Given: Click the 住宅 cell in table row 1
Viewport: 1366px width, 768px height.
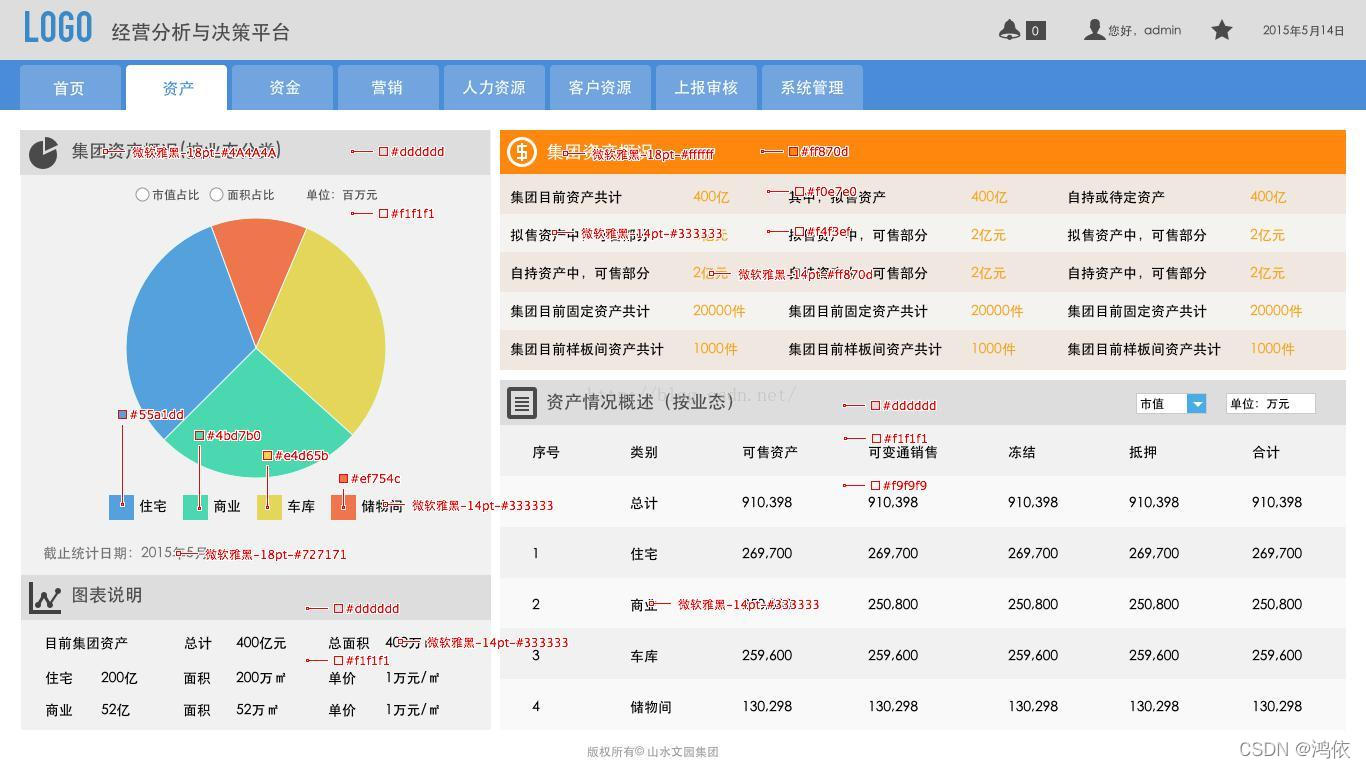Looking at the screenshot, I should point(644,554).
